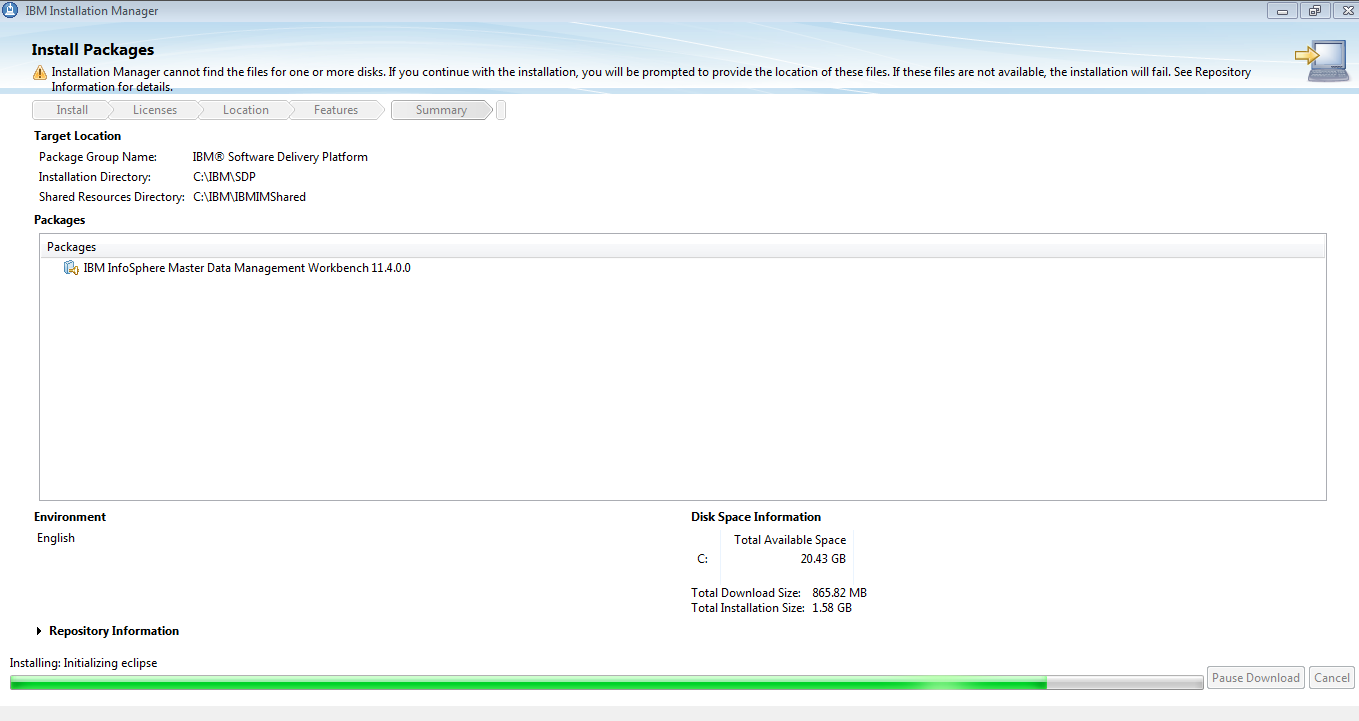Viewport: 1359px width, 721px height.
Task: Go to the Summary wizard step
Action: (x=441, y=110)
